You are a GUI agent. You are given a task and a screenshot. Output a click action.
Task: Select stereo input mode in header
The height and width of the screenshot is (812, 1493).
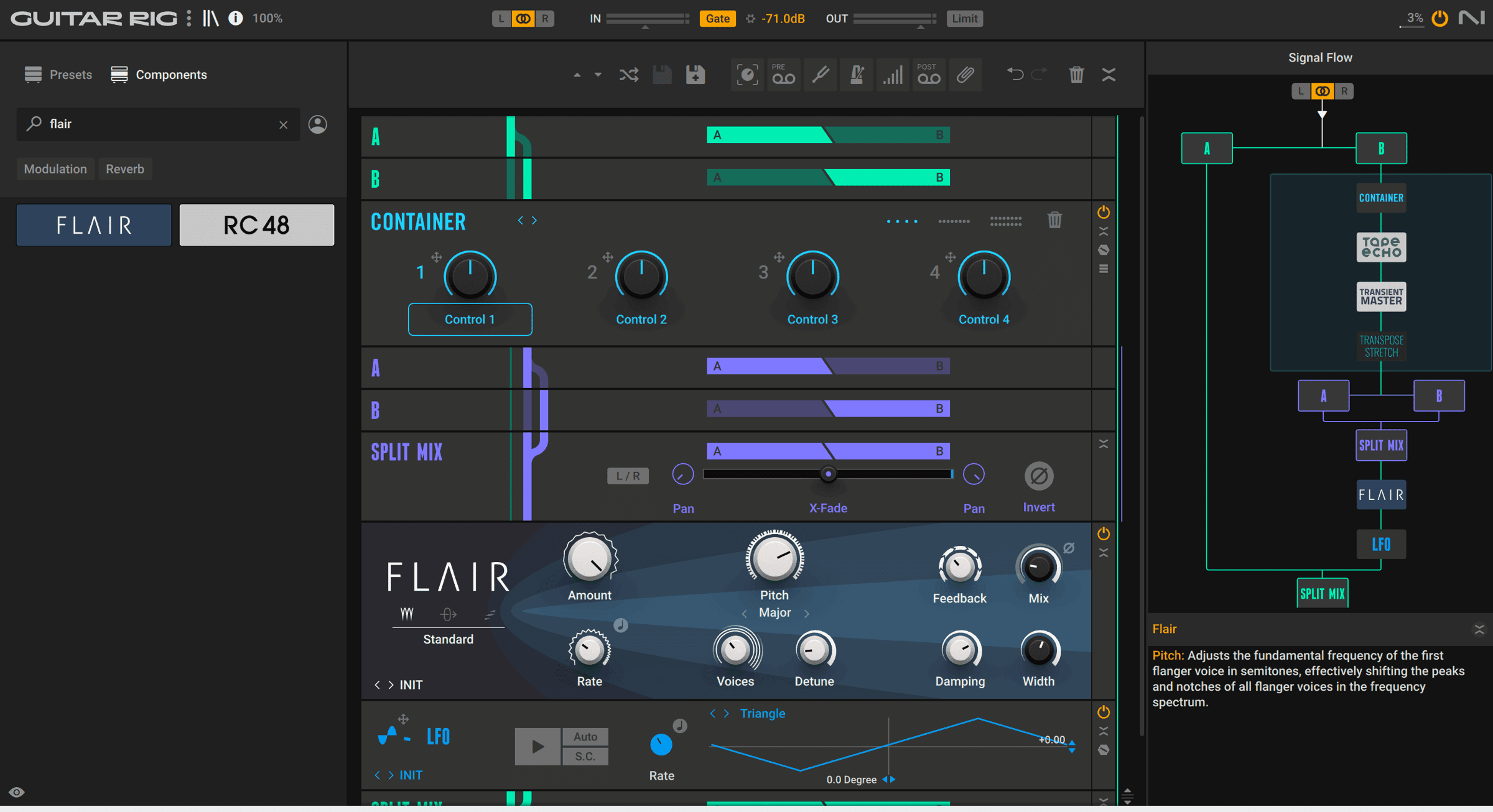(x=523, y=19)
